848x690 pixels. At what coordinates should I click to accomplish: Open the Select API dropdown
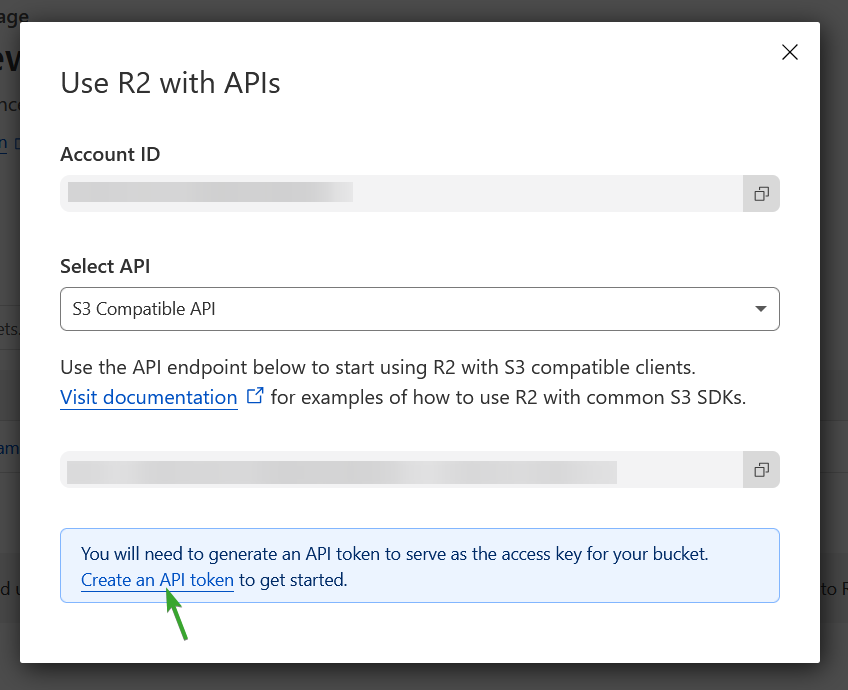click(420, 309)
